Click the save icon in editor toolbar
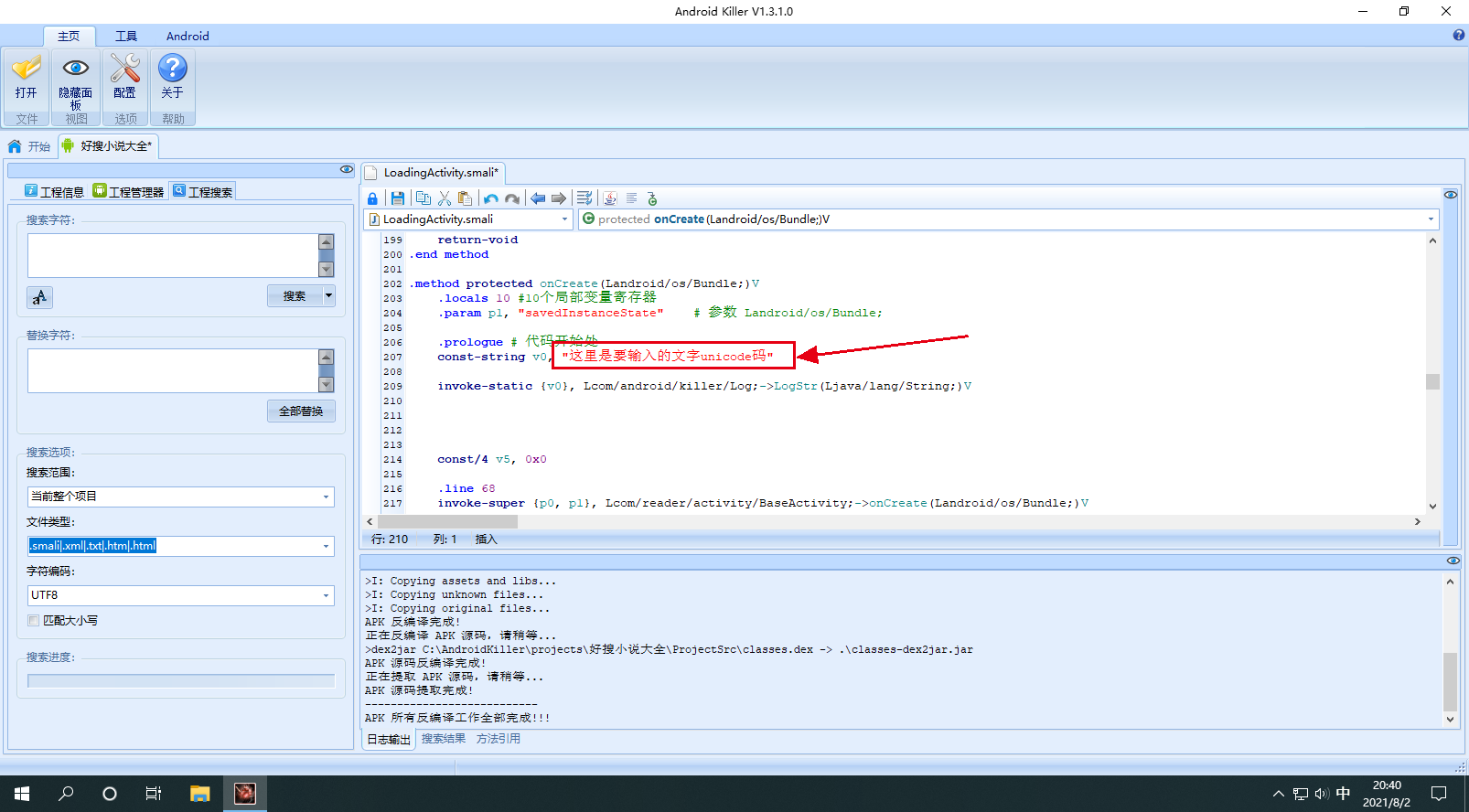 [397, 198]
